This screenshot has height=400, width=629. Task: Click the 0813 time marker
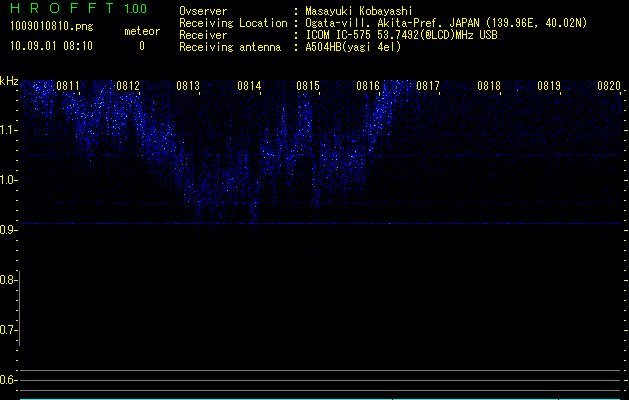188,86
